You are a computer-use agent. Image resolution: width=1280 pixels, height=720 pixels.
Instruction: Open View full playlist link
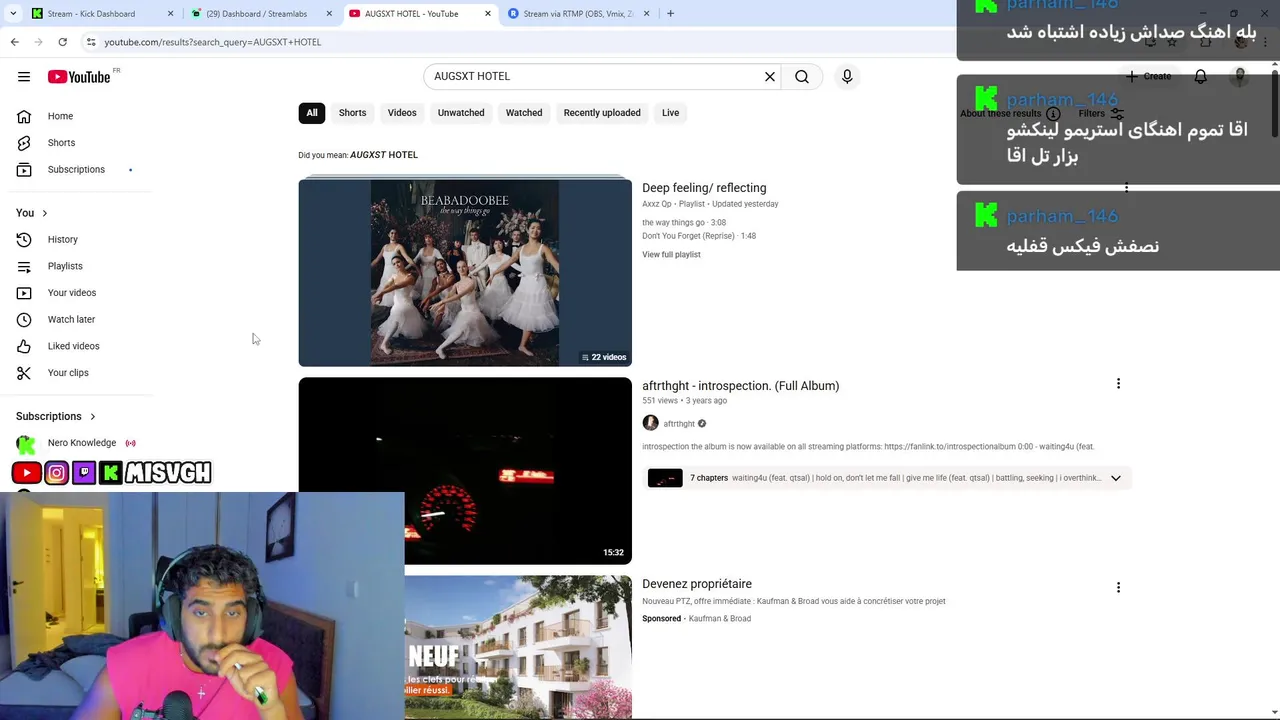click(x=671, y=255)
